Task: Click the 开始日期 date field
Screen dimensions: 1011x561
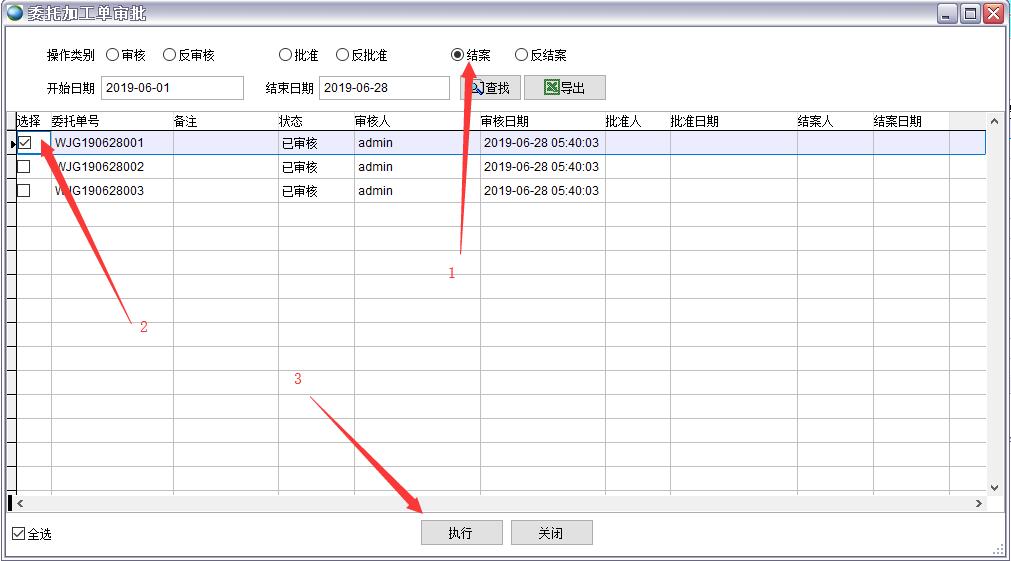Action: (172, 88)
